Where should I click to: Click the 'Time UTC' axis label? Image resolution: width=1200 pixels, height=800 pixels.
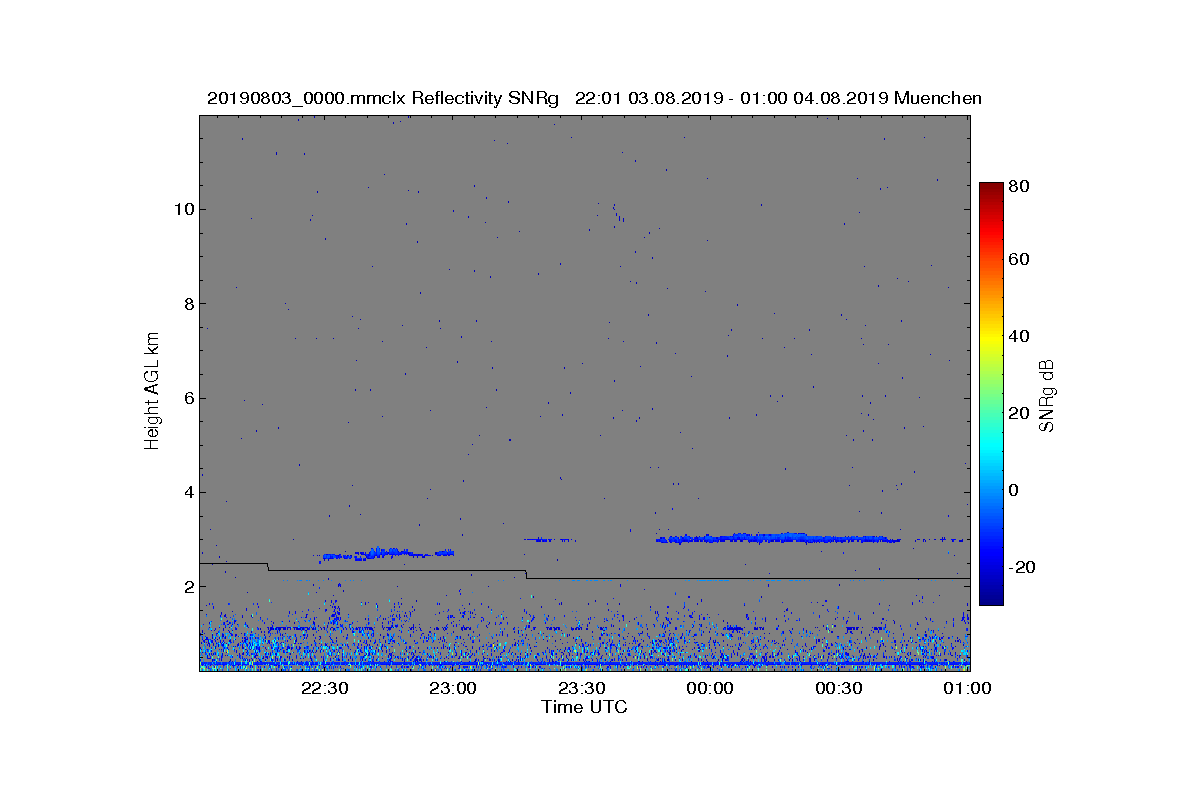(584, 707)
